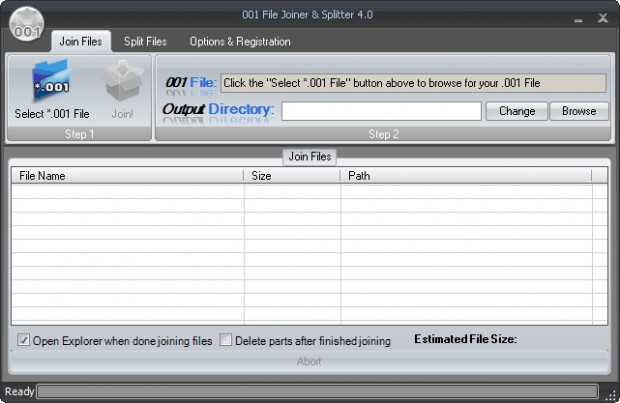This screenshot has width=620, height=403.
Task: Switch to the Join Files tab
Action: (81, 42)
